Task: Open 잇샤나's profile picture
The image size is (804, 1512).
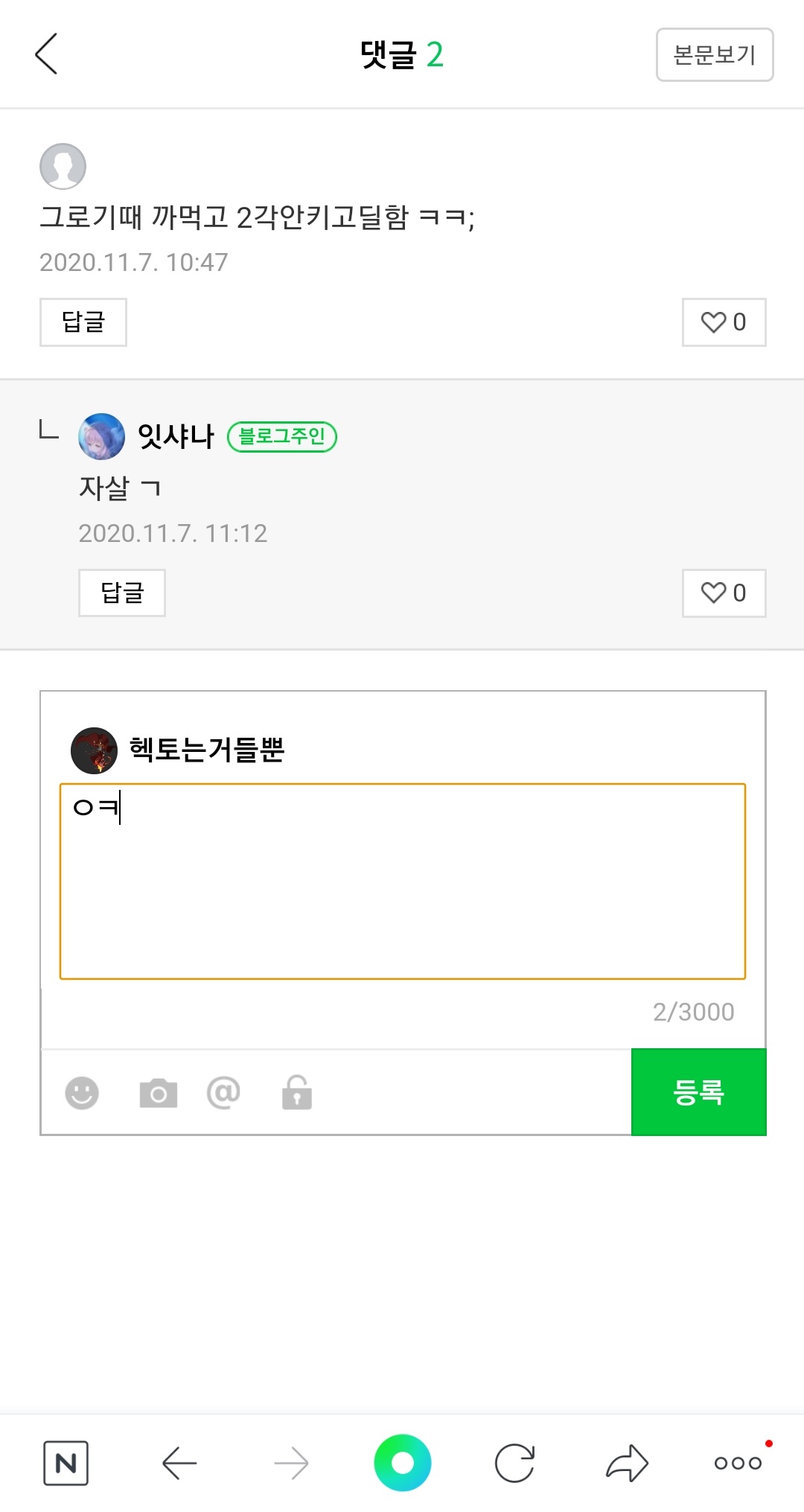Action: (x=101, y=436)
